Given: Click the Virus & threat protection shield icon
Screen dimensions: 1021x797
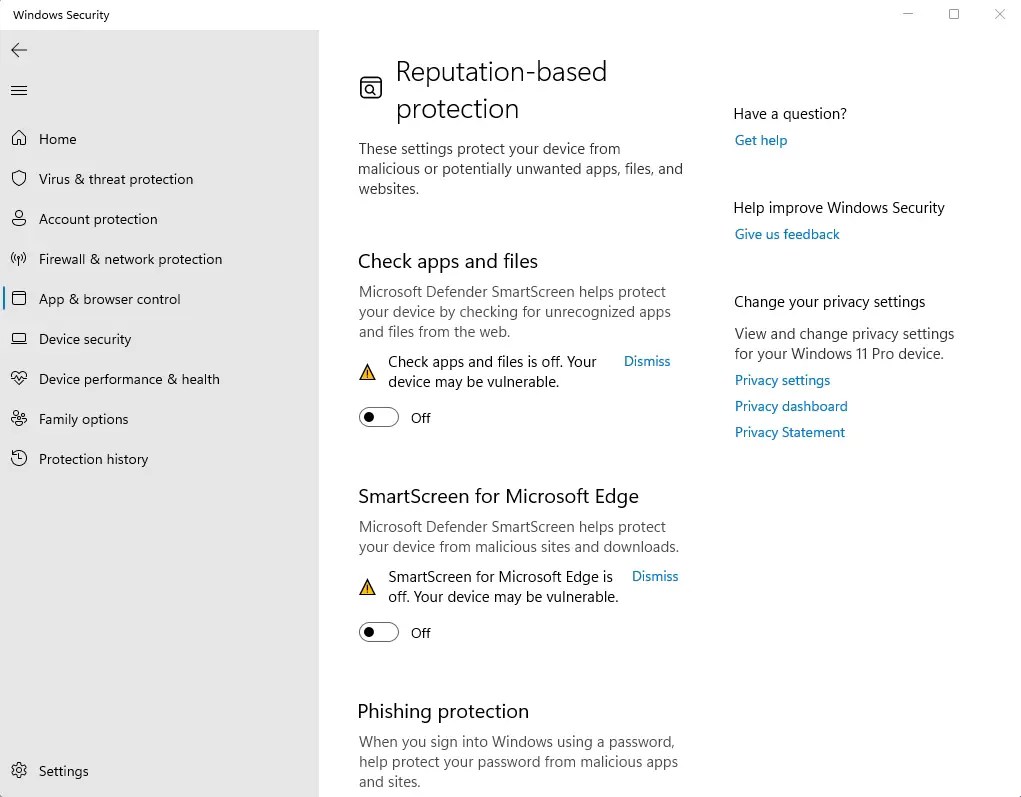Looking at the screenshot, I should pos(19,179).
